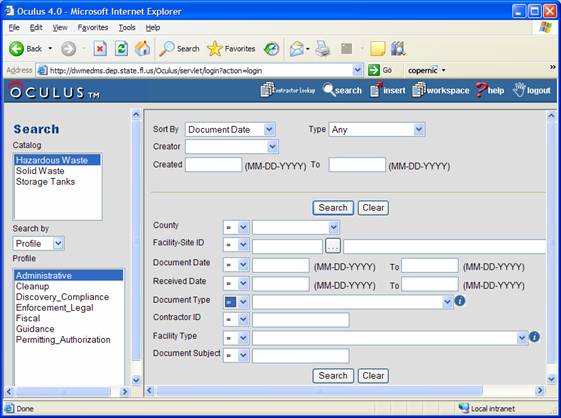Click the green Go arrow
The height and width of the screenshot is (418, 561).
(x=374, y=70)
